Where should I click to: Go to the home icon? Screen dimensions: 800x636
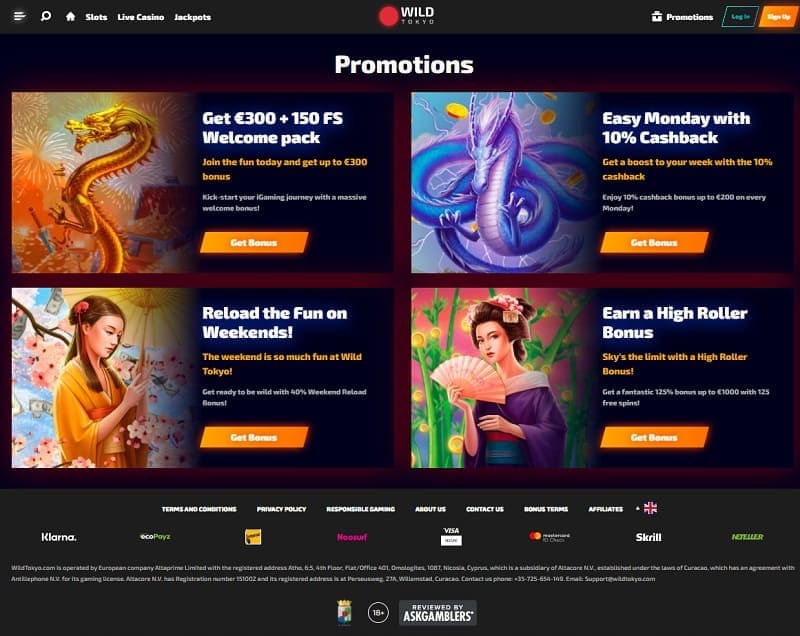70,16
